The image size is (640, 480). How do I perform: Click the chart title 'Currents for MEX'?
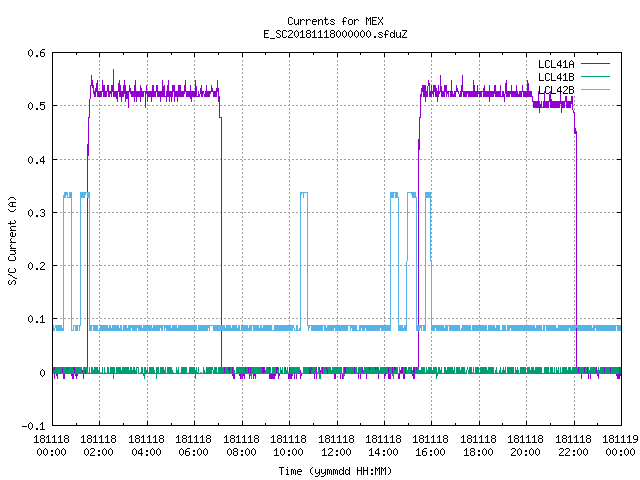pos(335,21)
